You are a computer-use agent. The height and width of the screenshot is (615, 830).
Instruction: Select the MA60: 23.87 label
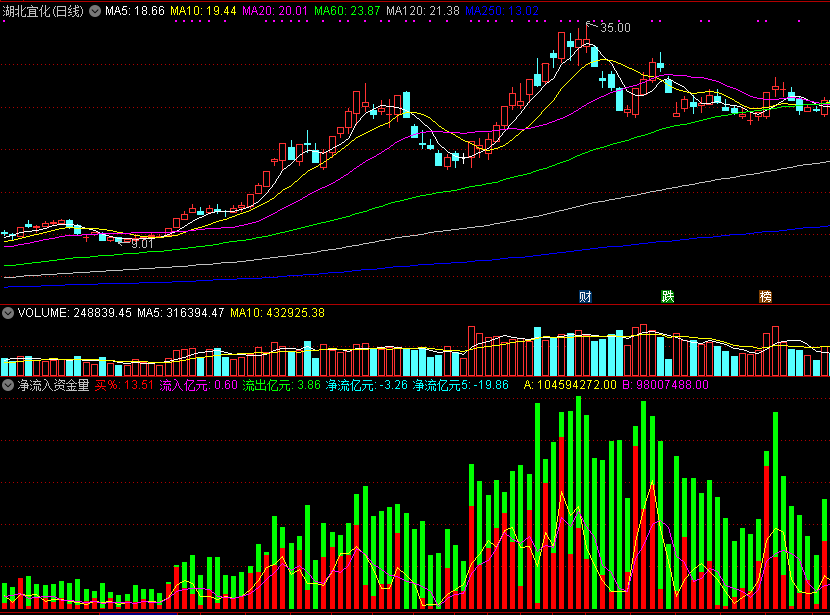tap(347, 11)
